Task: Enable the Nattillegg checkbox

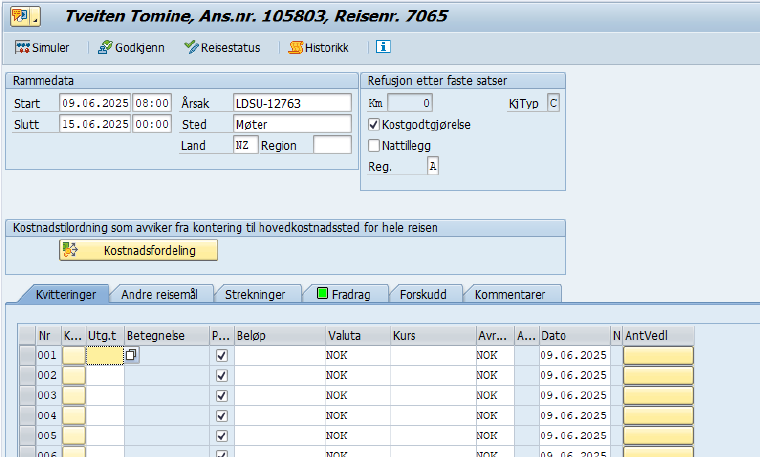Action: (373, 145)
